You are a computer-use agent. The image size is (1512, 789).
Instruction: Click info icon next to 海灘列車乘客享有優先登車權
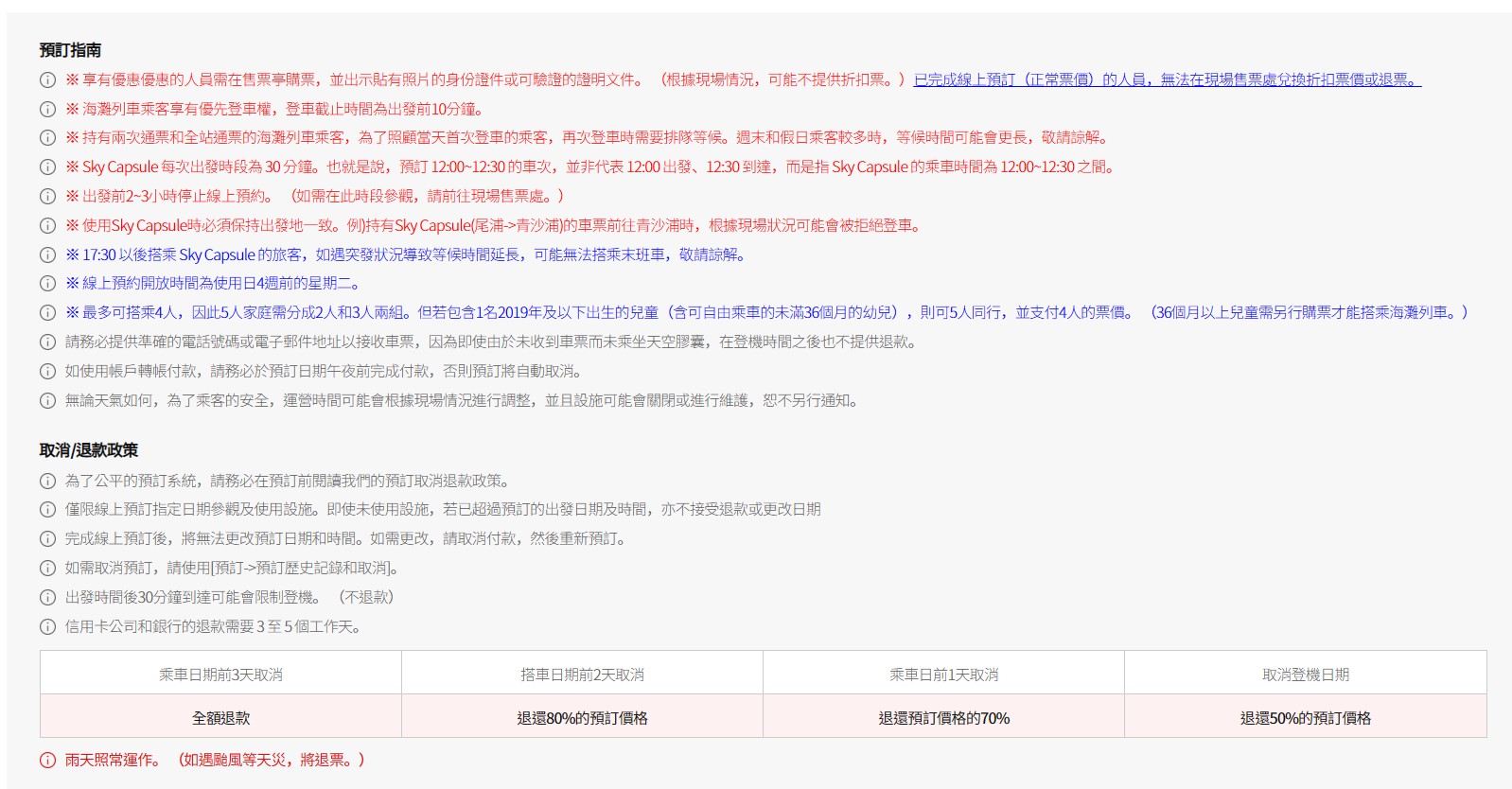(x=47, y=110)
